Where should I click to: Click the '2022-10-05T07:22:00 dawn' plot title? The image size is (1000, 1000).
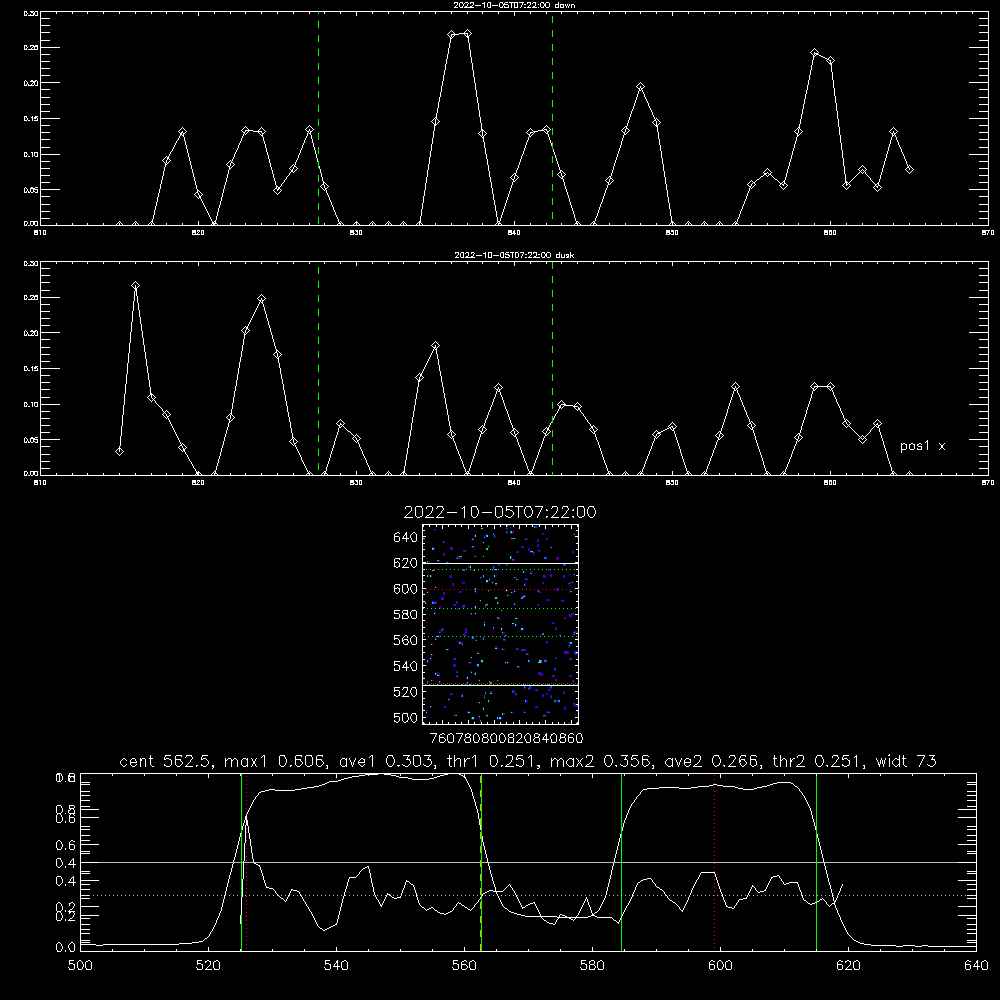point(514,5)
